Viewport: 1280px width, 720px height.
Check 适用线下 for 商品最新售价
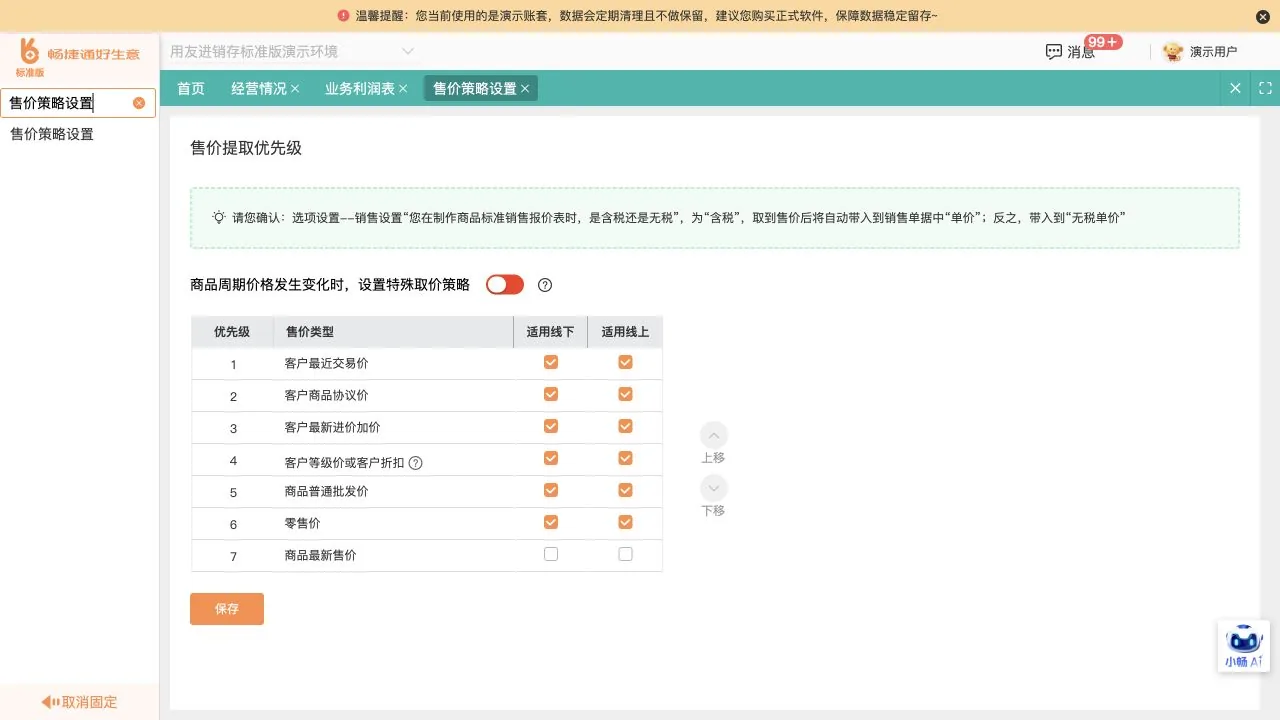click(x=551, y=554)
